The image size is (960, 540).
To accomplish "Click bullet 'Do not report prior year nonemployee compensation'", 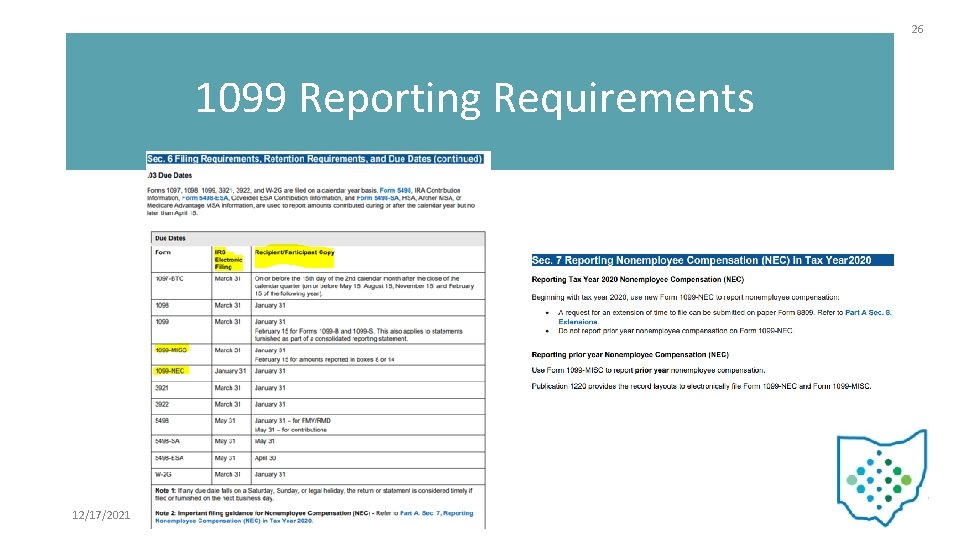I will tap(675, 331).
